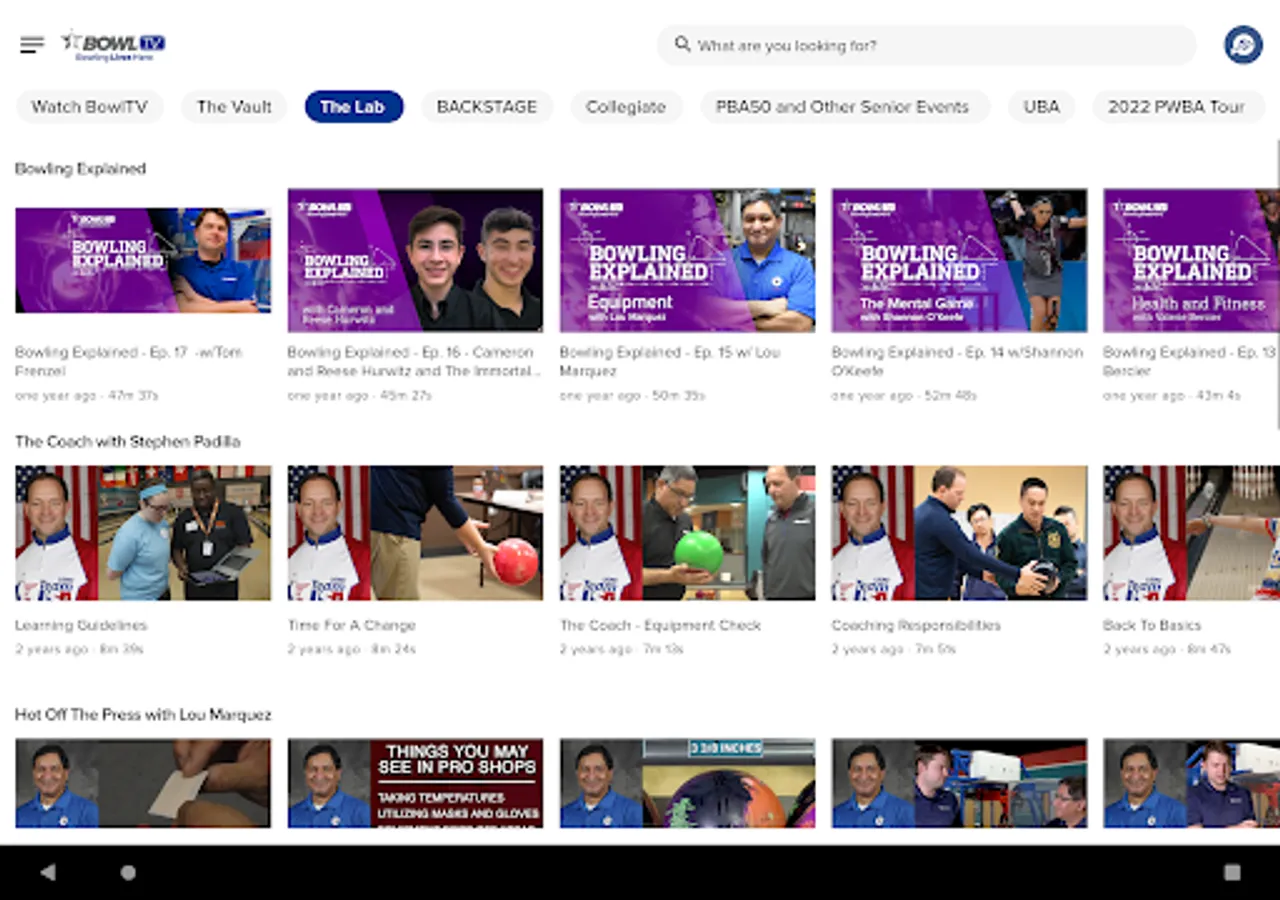
Task: Open the hamburger navigation menu
Action: click(x=32, y=45)
